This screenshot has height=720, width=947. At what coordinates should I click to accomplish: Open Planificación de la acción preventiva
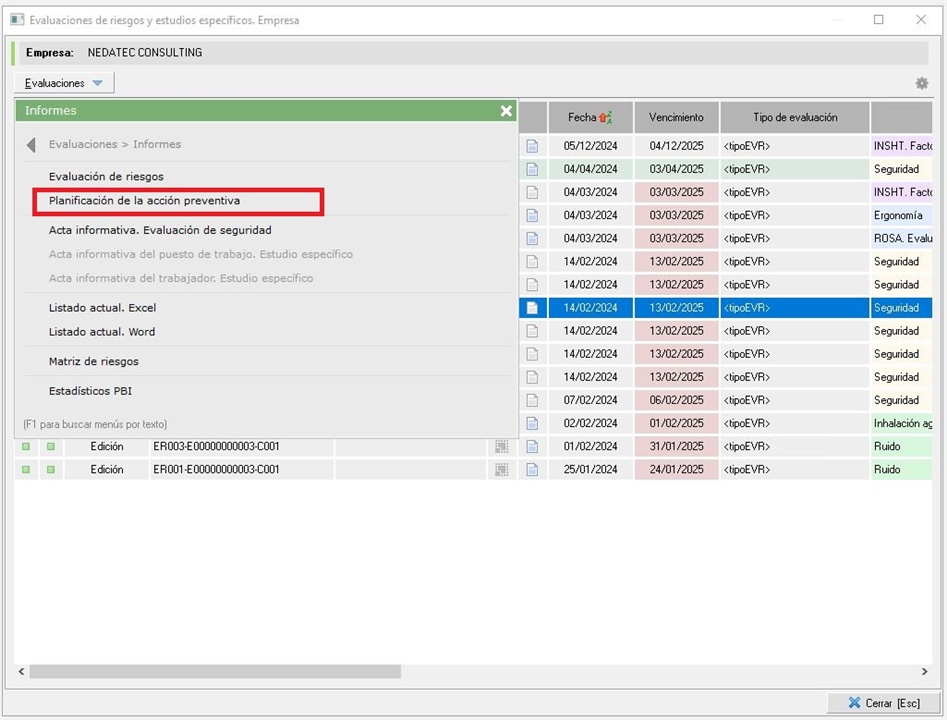point(144,201)
